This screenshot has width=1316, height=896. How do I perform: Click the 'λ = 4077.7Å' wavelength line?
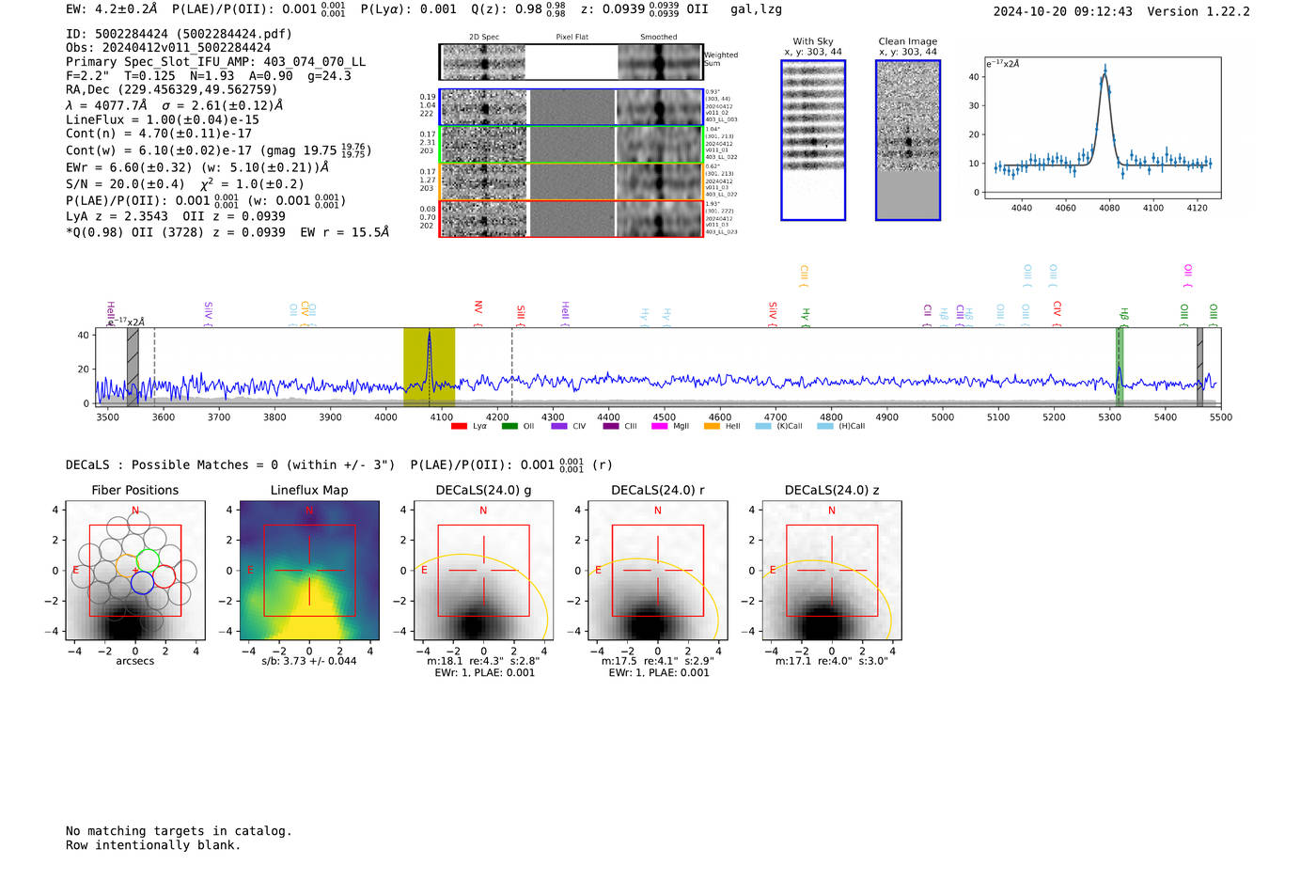click(x=174, y=105)
